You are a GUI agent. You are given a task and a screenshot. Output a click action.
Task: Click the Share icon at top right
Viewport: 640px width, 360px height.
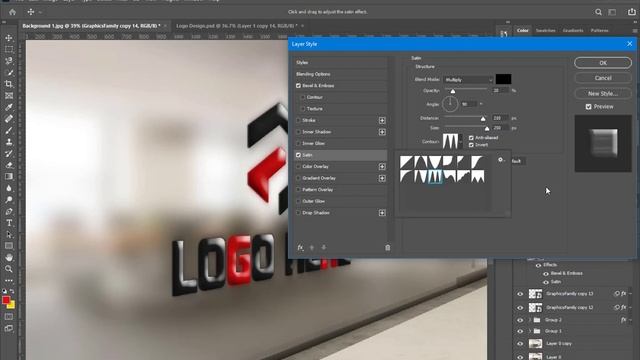(x=631, y=12)
